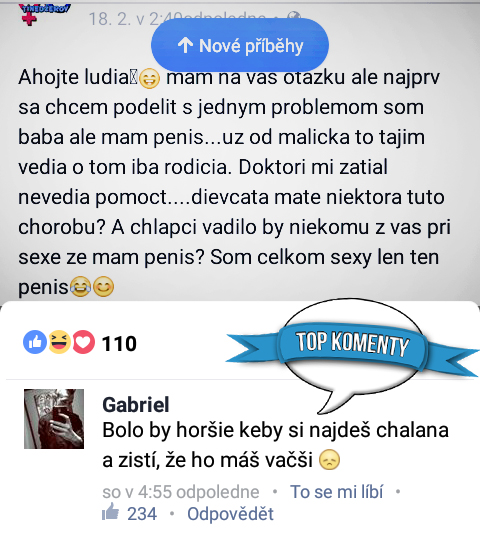Image resolution: width=480 pixels, height=538 pixels.
Task: Click the blue Like reaction icon
Action: [35, 342]
